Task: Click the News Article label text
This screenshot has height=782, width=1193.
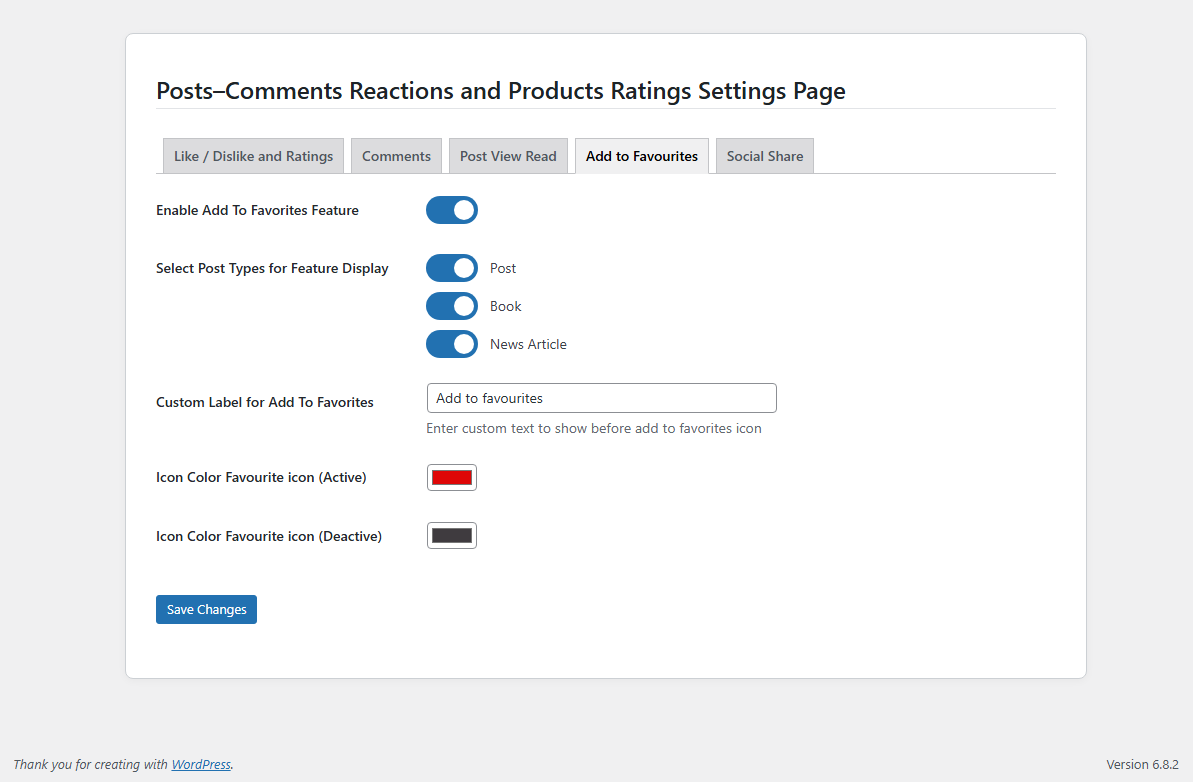Action: click(x=528, y=344)
